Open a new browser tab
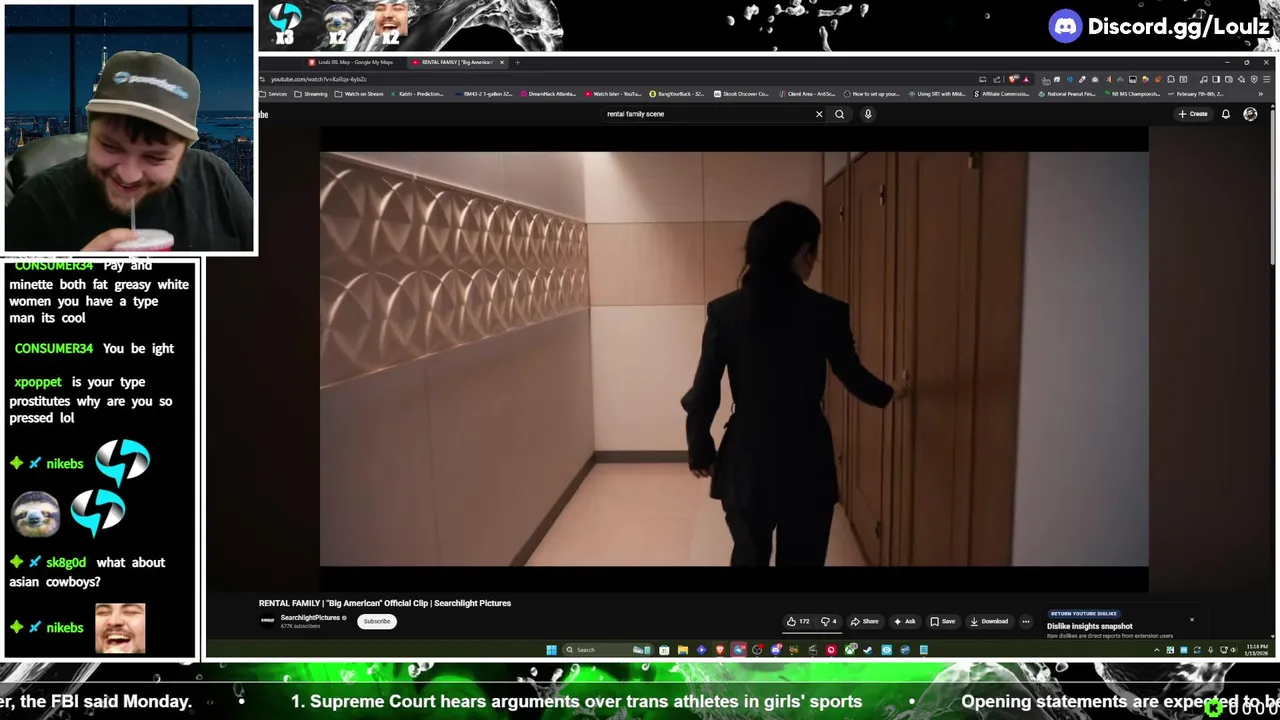Image resolution: width=1280 pixels, height=720 pixels. [x=517, y=62]
